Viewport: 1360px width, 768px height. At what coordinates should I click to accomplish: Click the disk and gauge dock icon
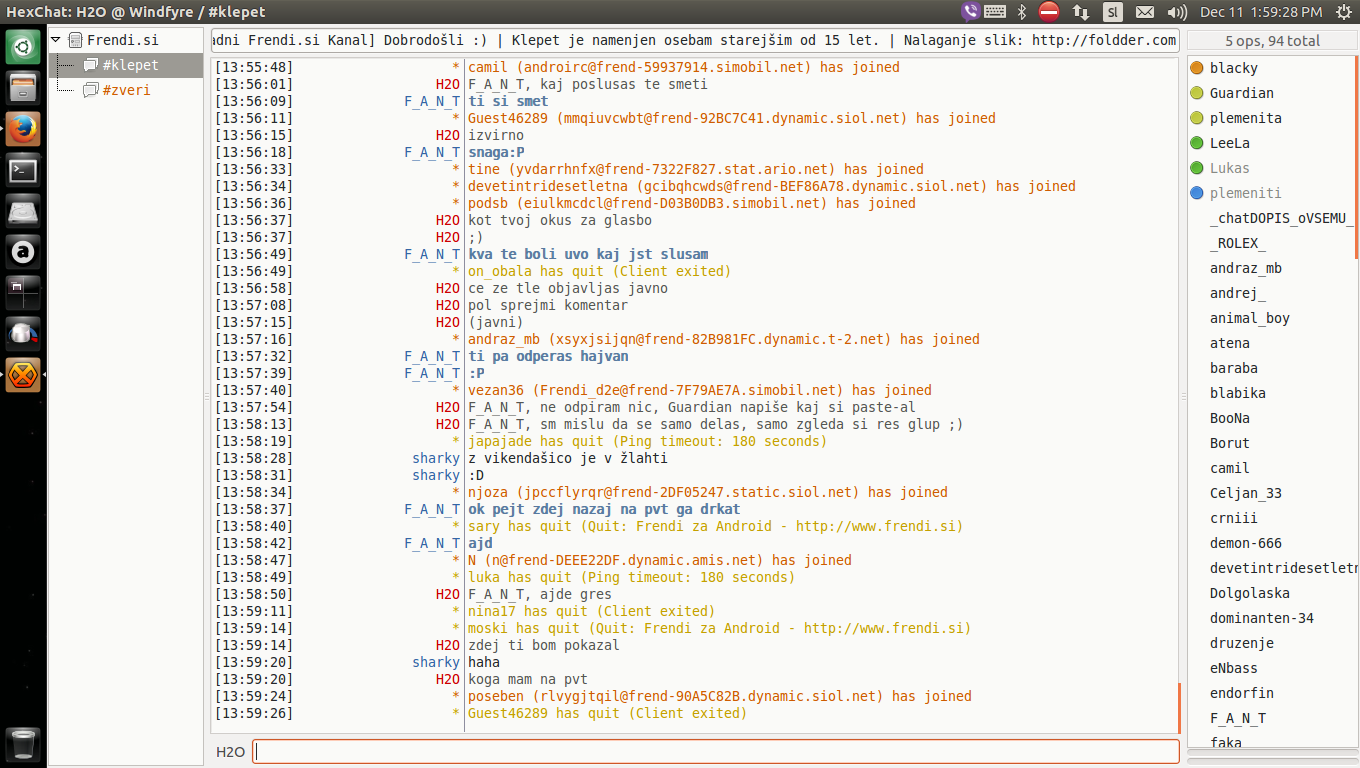[x=24, y=334]
